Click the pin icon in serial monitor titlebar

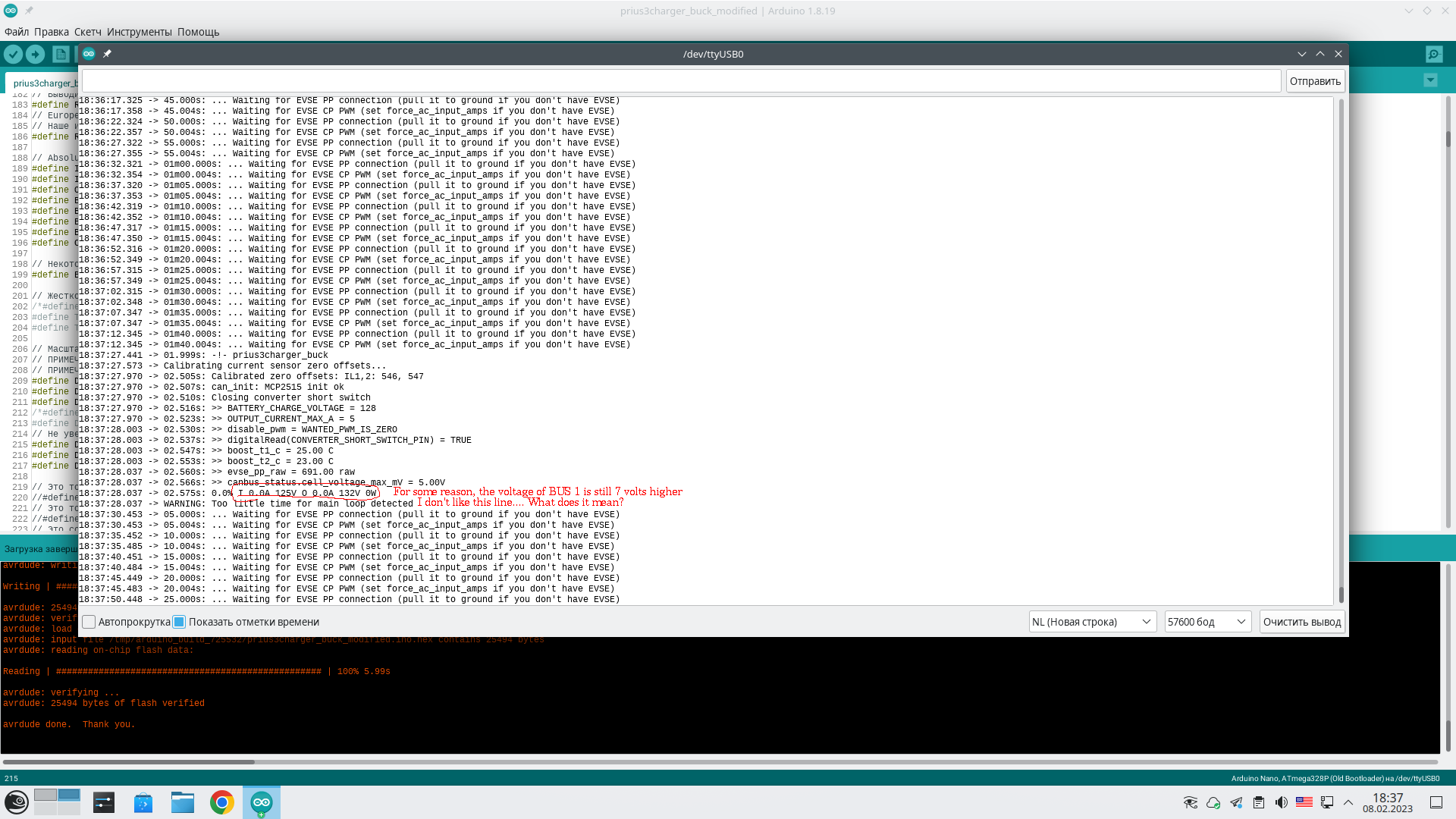click(x=107, y=54)
